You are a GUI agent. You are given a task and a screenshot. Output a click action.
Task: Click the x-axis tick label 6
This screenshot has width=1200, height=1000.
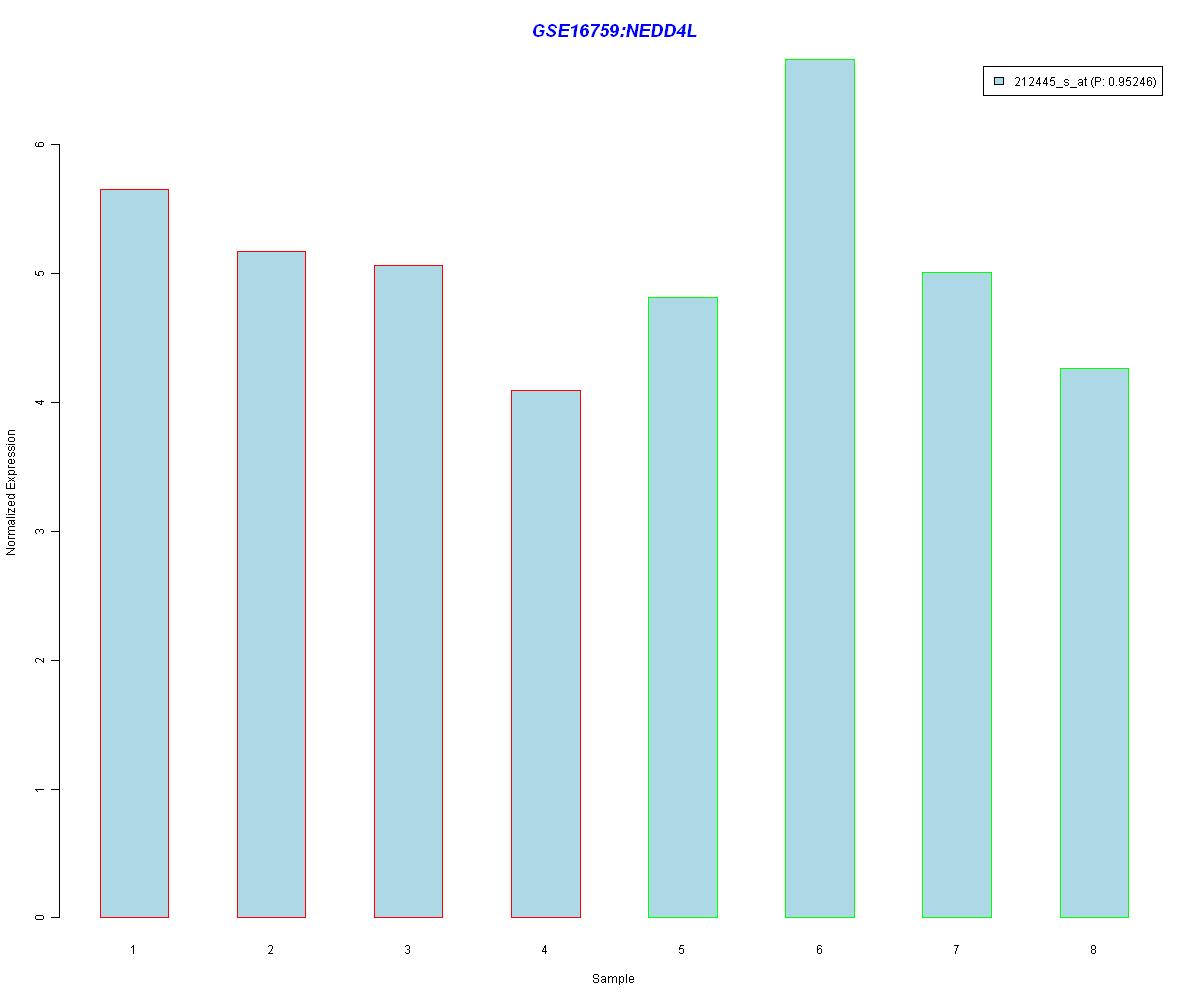819,949
